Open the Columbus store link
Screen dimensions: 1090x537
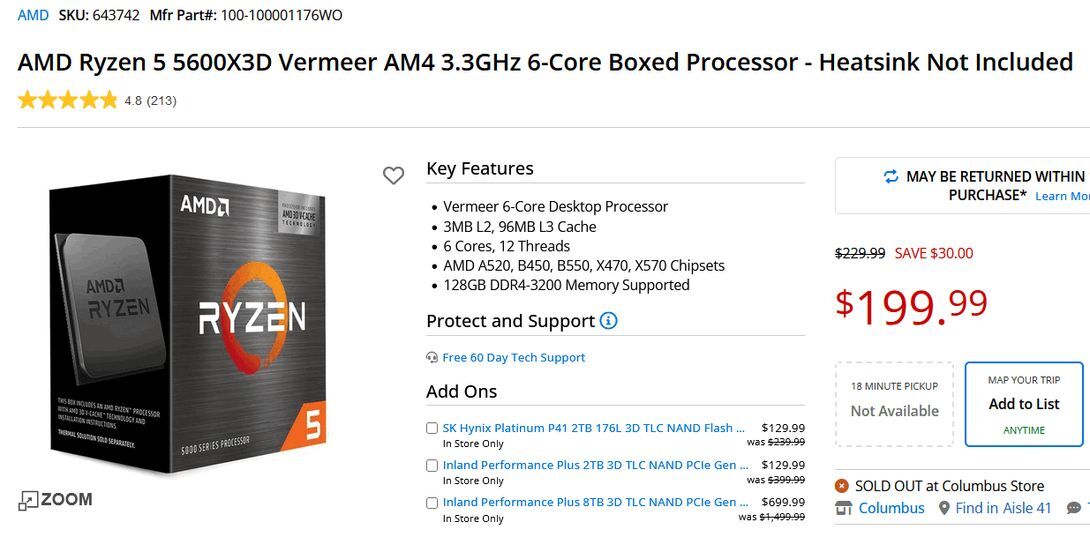pyautogui.click(x=891, y=508)
